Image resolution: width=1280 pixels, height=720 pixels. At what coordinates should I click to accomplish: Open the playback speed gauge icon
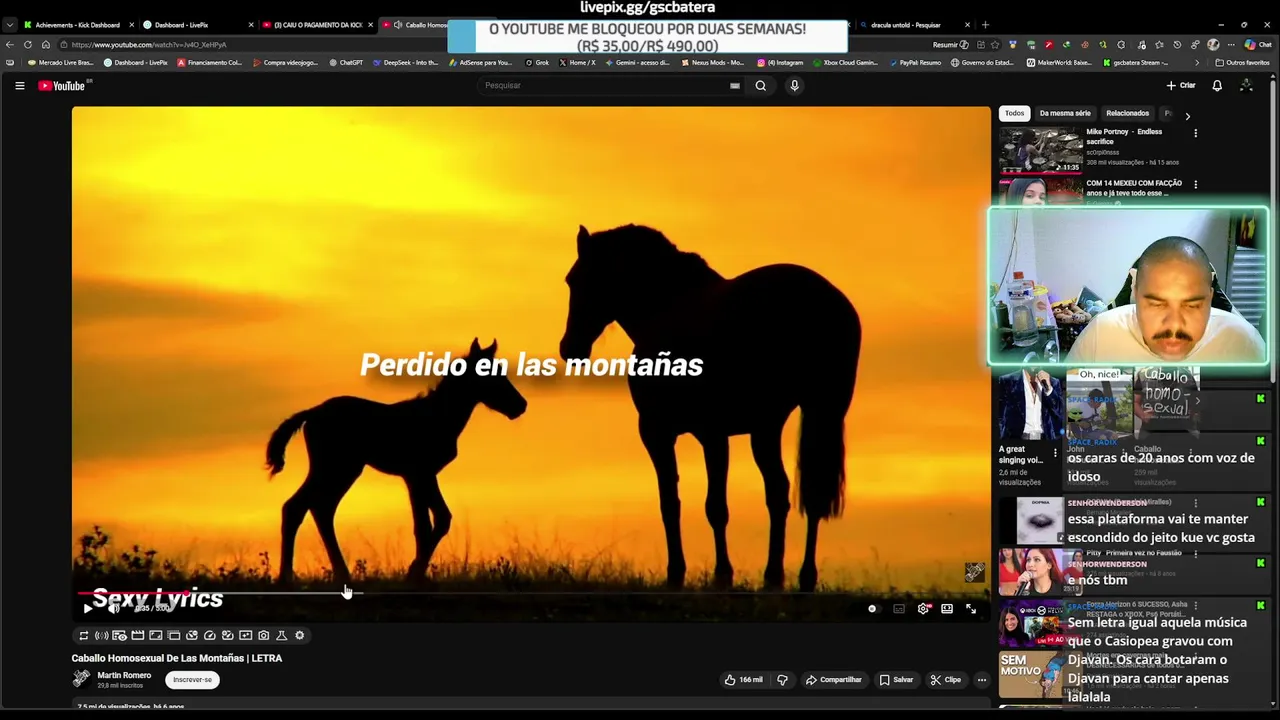pos(209,635)
